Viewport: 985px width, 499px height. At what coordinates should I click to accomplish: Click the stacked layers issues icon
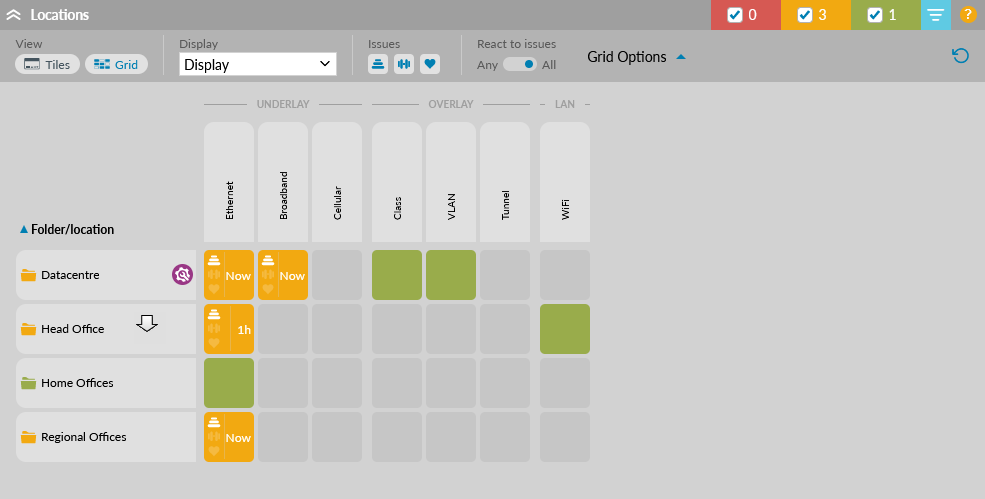[x=378, y=64]
